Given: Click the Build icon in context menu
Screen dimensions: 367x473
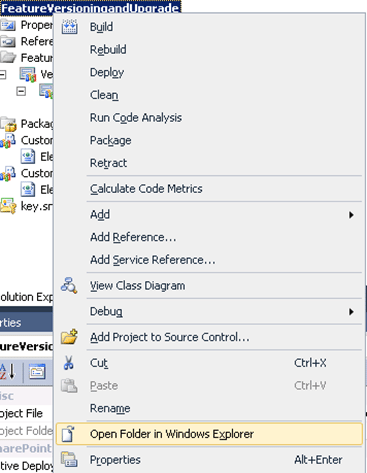Looking at the screenshot, I should [69, 27].
